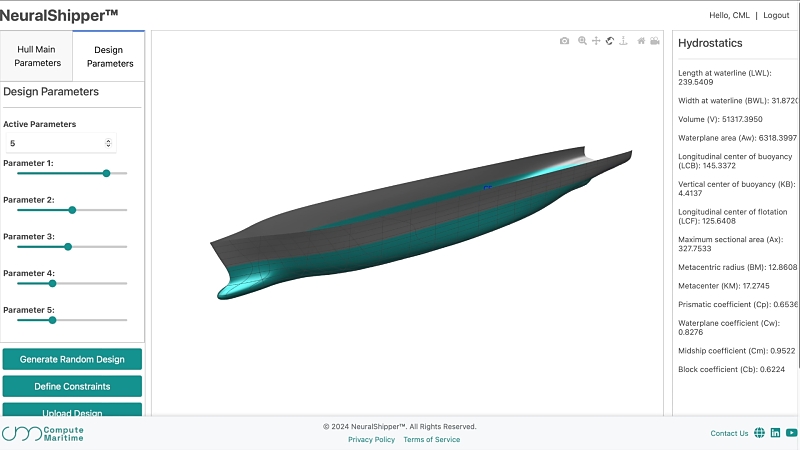
Task: Select the 'Metacentric radius (BM)' row
Action: pyautogui.click(x=737, y=267)
